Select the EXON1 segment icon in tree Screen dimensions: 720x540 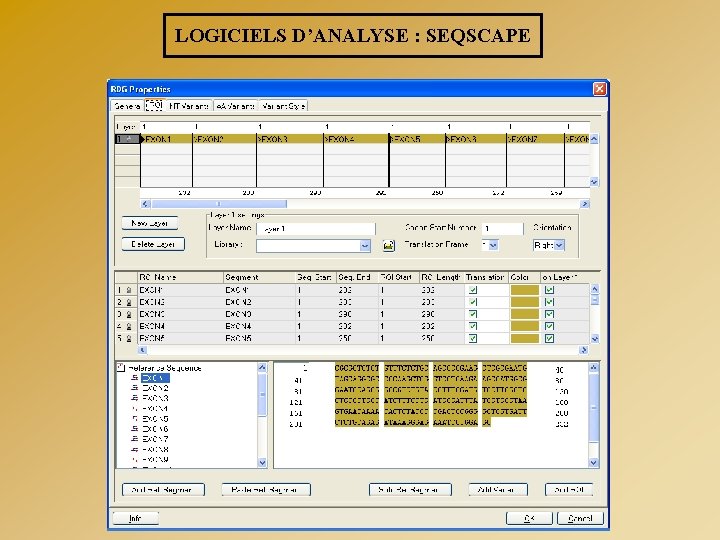(135, 378)
